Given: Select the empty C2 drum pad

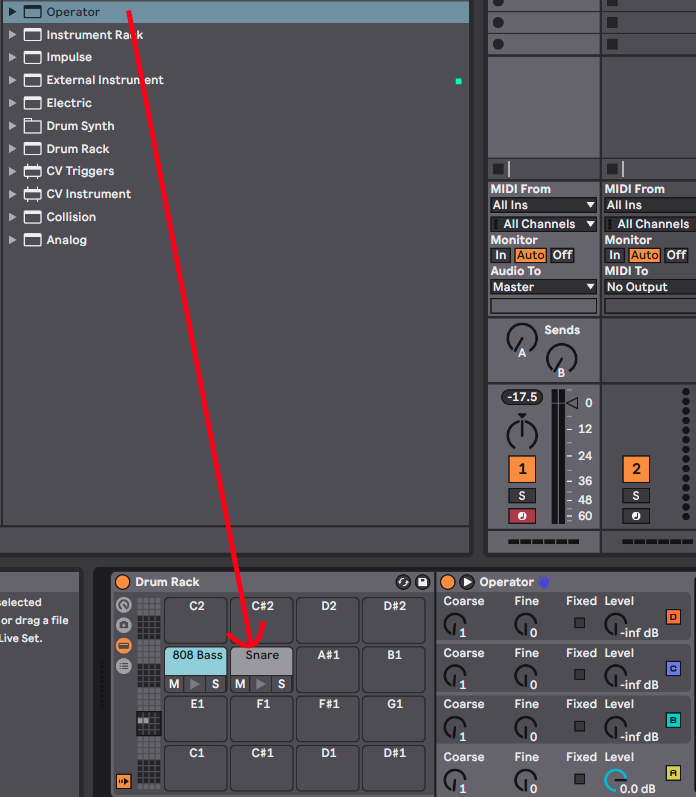Looking at the screenshot, I should point(196,620).
